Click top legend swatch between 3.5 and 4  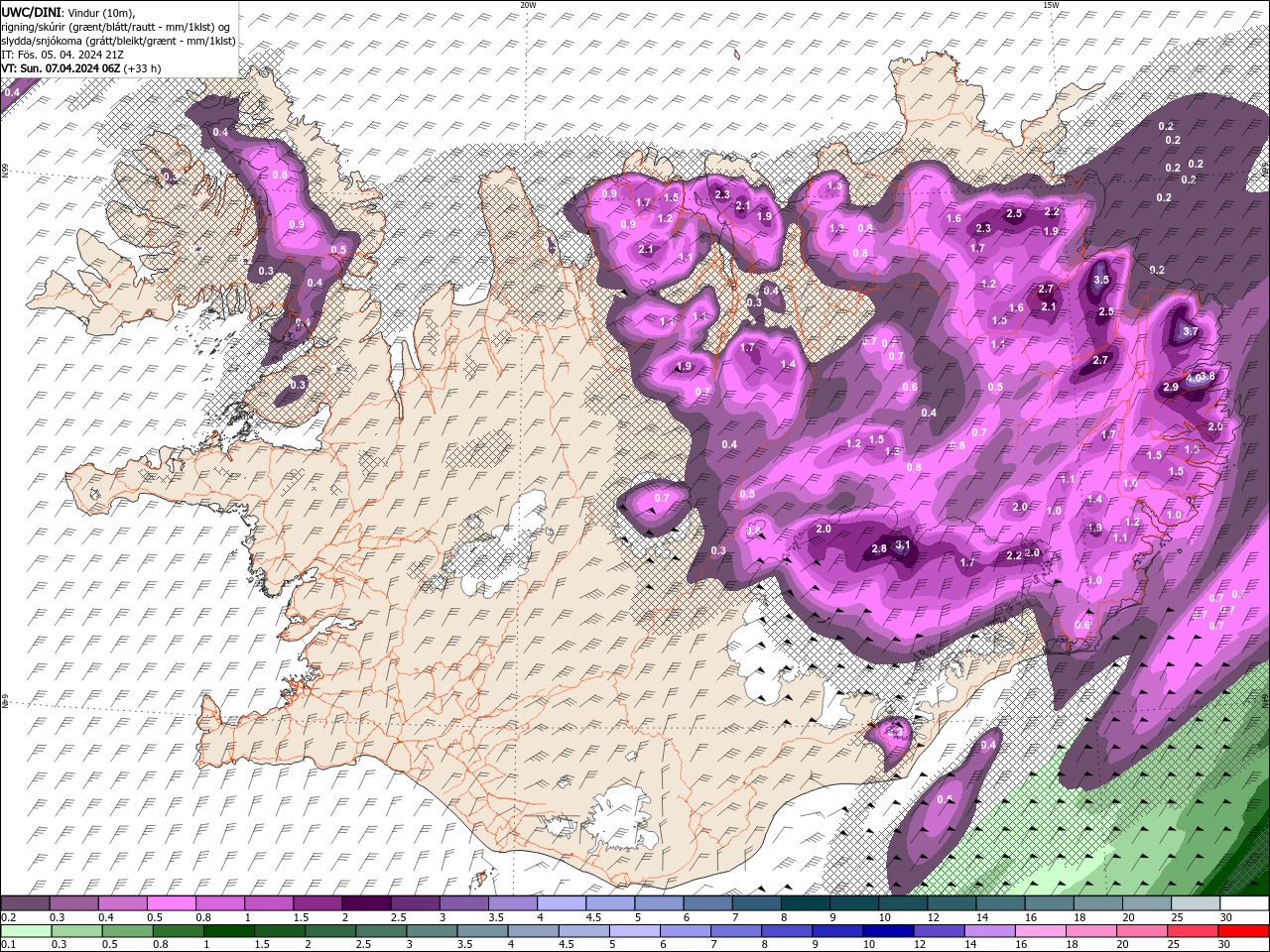pyautogui.click(x=512, y=903)
